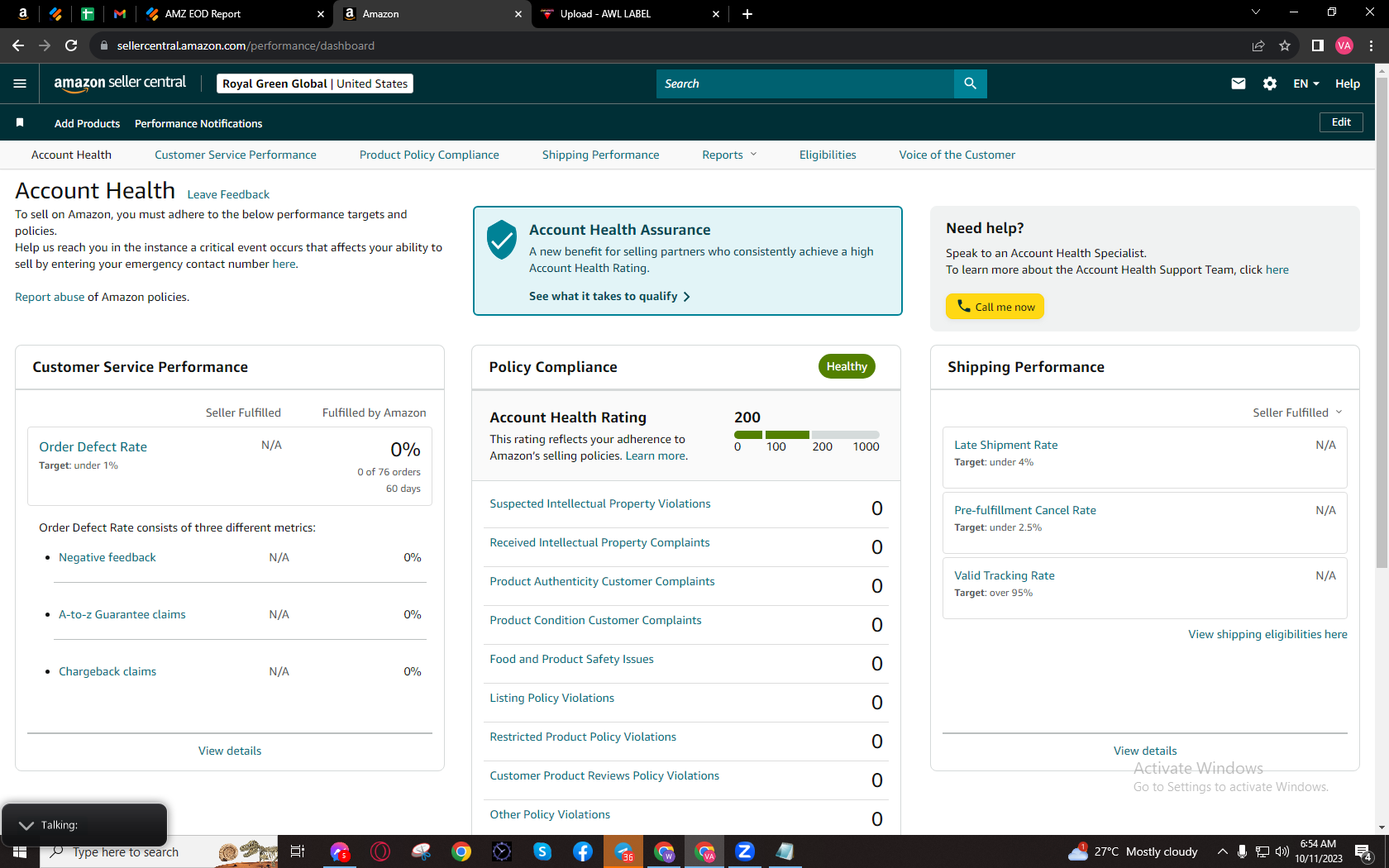1389x868 pixels.
Task: Open Task View on the taskbar
Action: (298, 851)
